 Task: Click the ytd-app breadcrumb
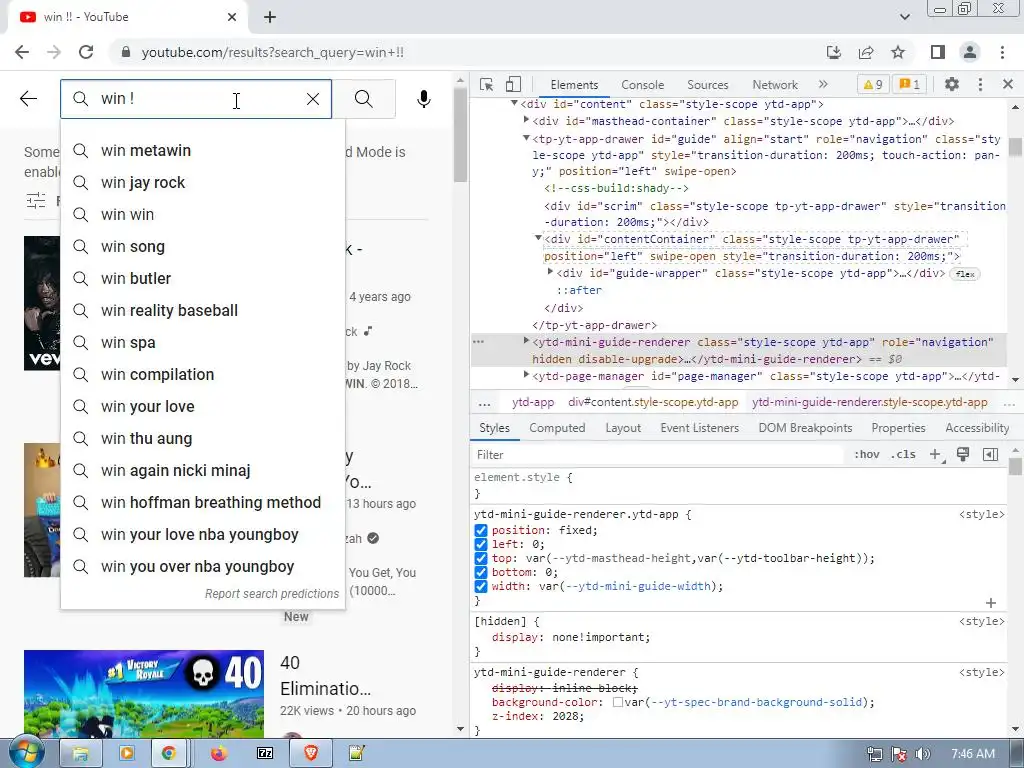[533, 402]
